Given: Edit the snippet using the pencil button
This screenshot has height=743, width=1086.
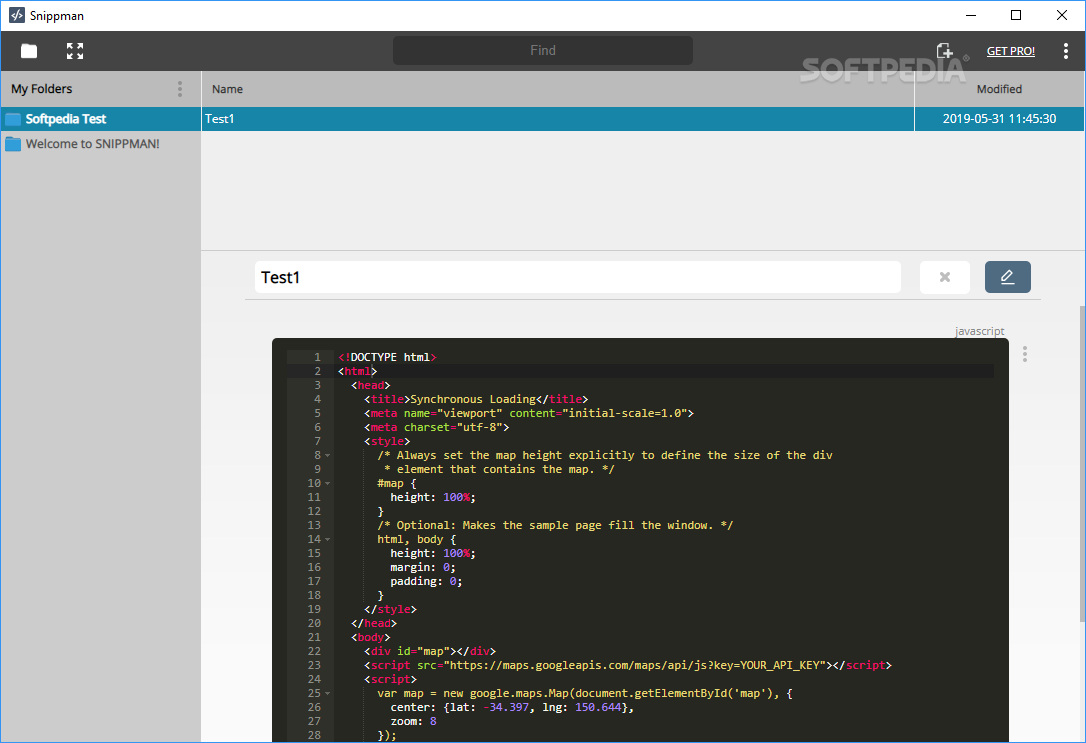Looking at the screenshot, I should point(1008,277).
